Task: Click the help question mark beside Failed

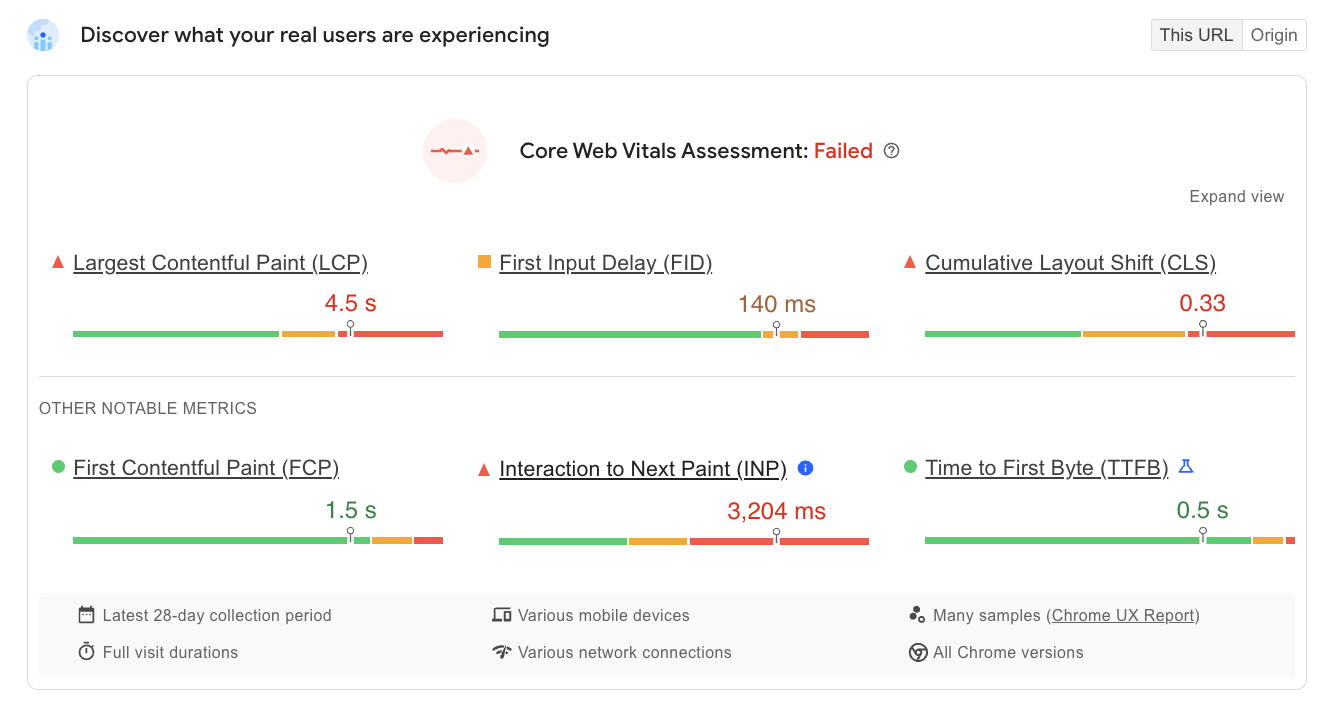Action: 891,150
